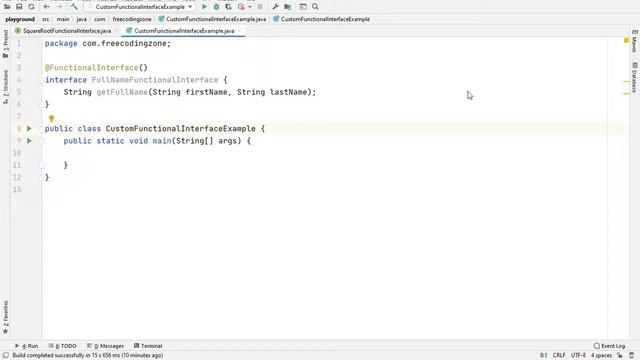Image resolution: width=640 pixels, height=360 pixels.
Task: Open the run configuration dropdown
Action: pos(140,7)
